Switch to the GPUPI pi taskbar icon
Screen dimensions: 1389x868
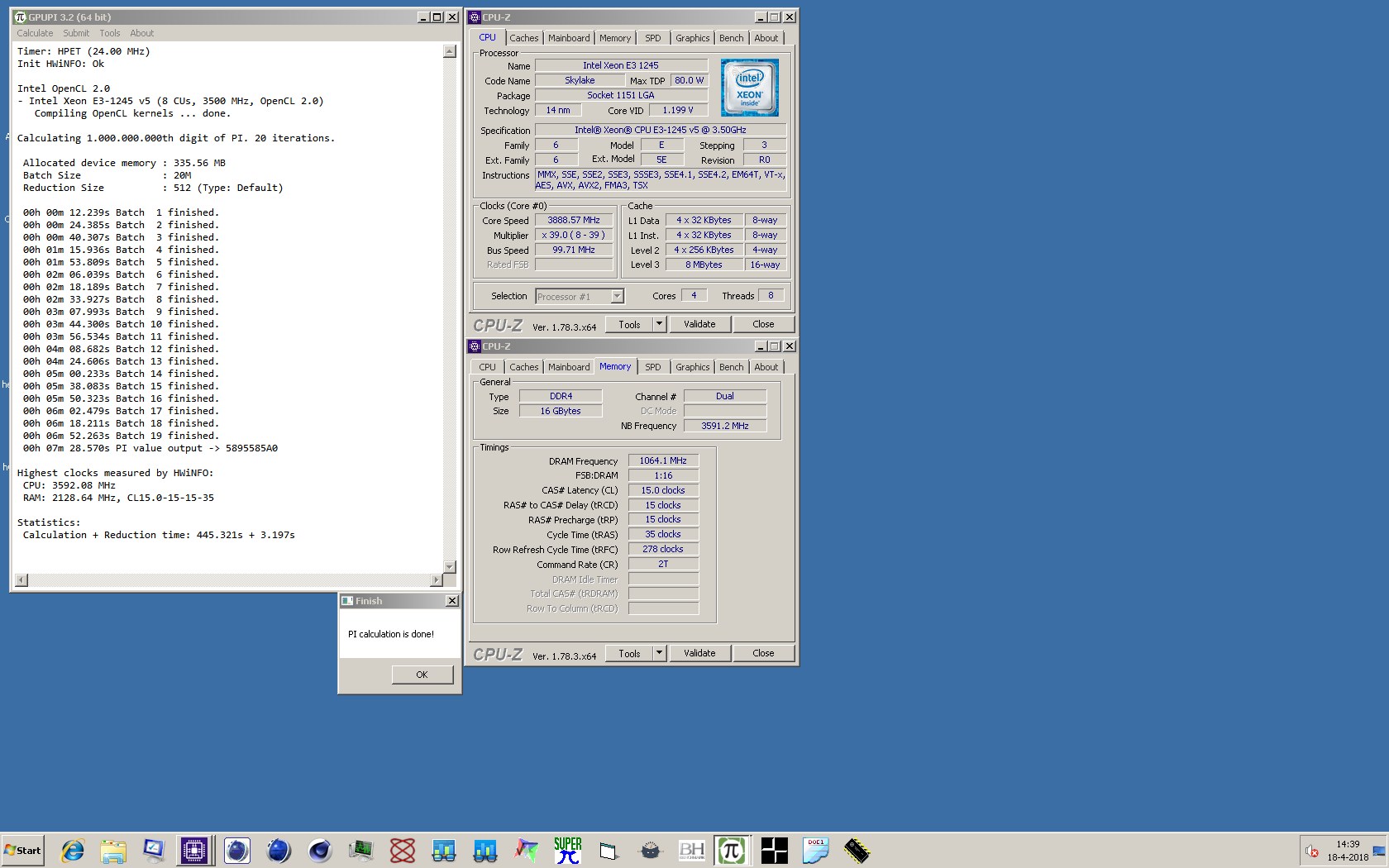pyautogui.click(x=732, y=851)
